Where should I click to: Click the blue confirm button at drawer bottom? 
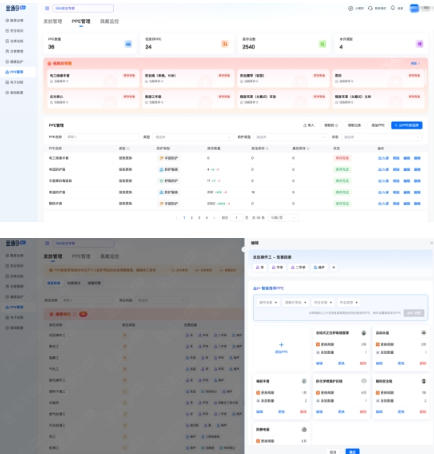[352, 451]
